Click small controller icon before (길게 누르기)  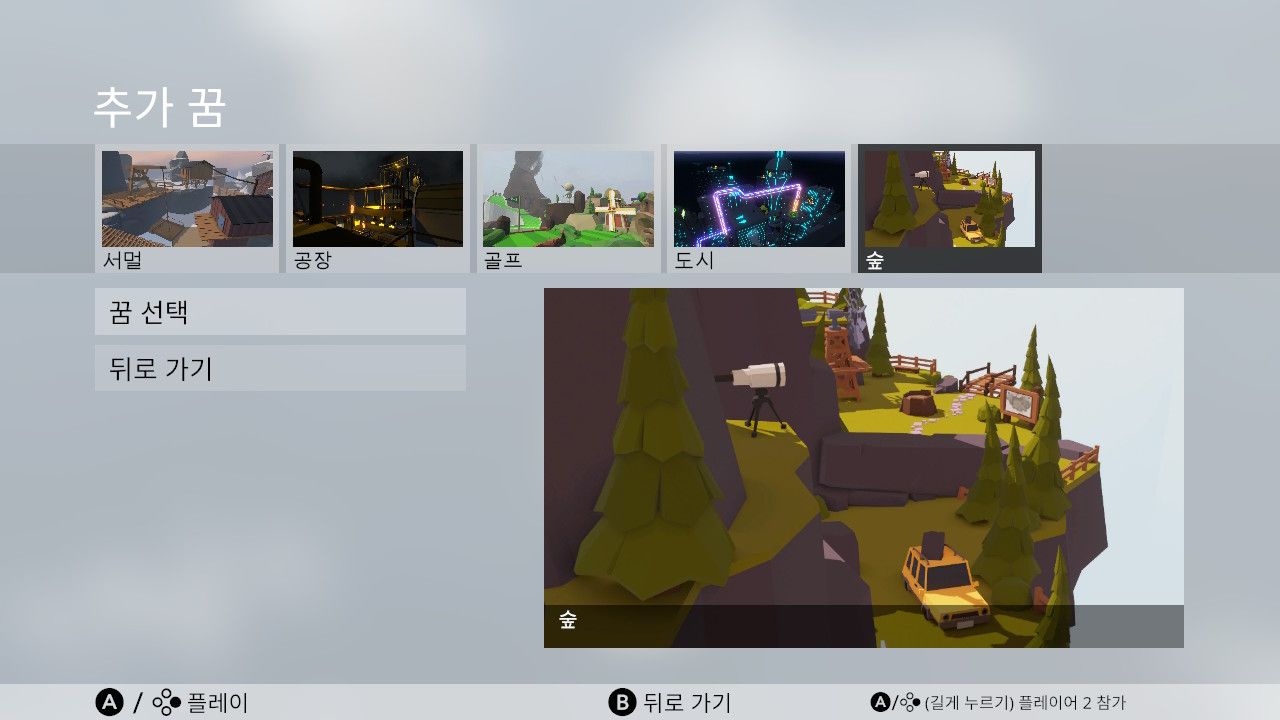pos(909,703)
